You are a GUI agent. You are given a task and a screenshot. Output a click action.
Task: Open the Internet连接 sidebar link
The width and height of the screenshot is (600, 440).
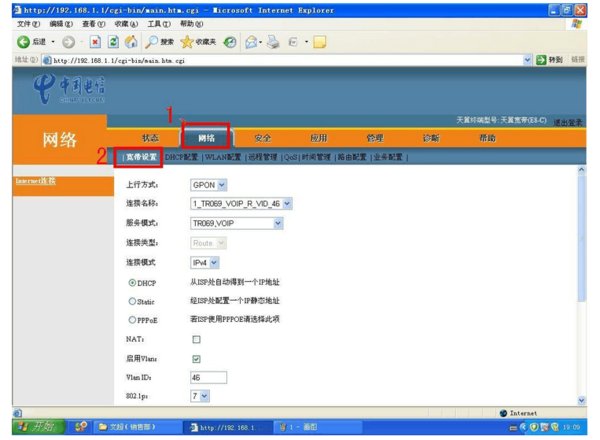click(x=35, y=181)
